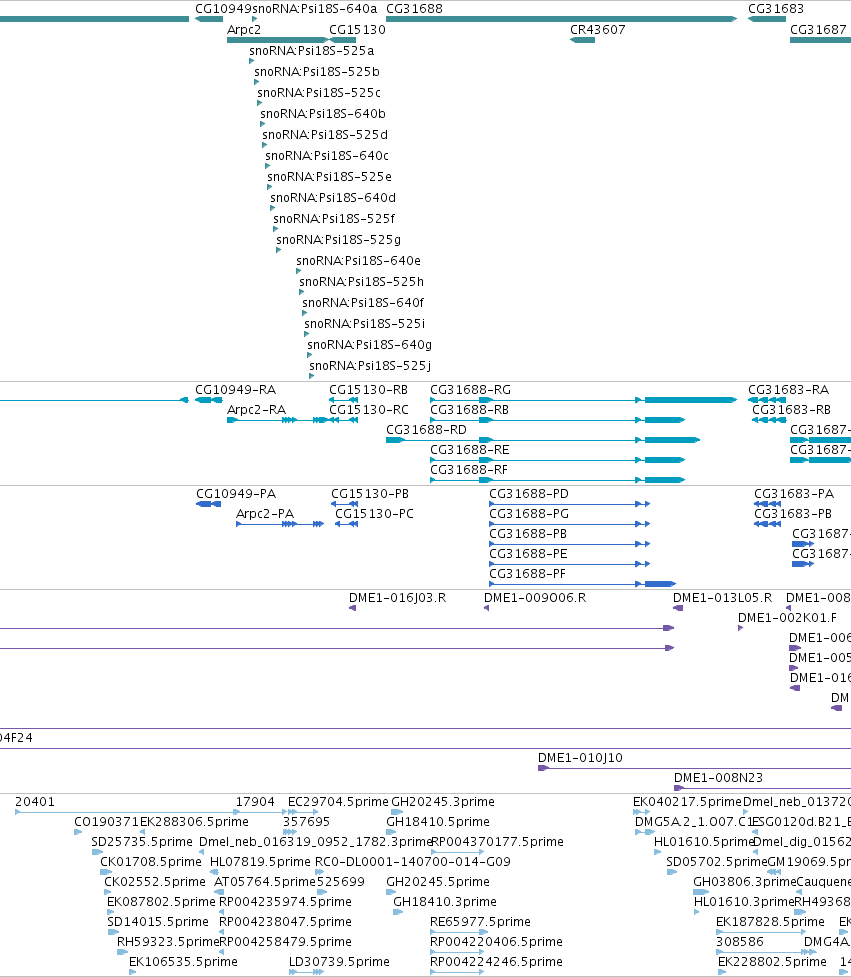Click snoRNA:Psi18S-525f label
851x977 pixels.
tap(334, 219)
